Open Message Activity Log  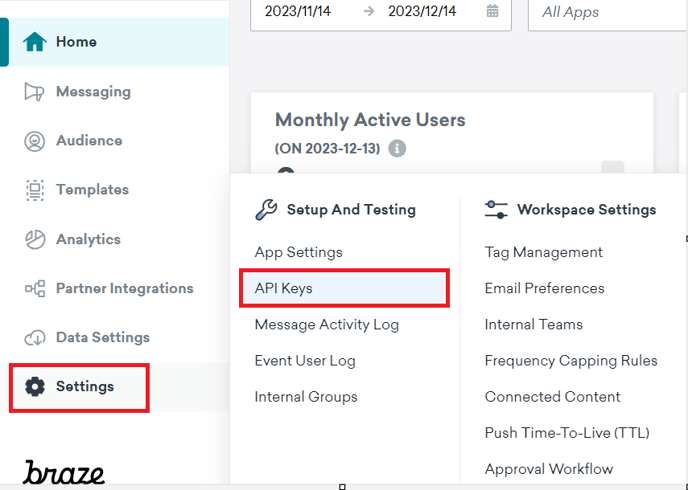326,325
